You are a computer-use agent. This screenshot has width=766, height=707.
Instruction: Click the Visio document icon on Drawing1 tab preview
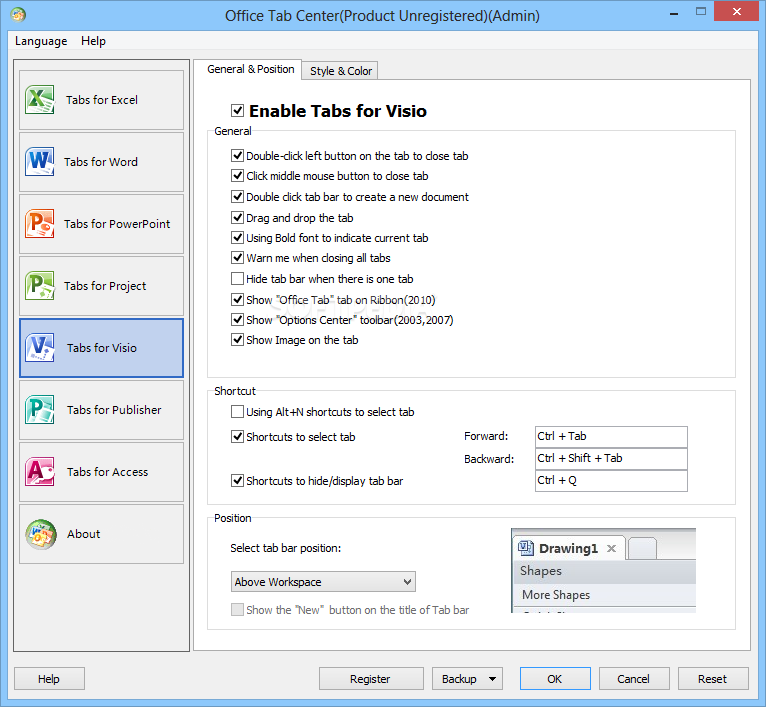pos(526,548)
